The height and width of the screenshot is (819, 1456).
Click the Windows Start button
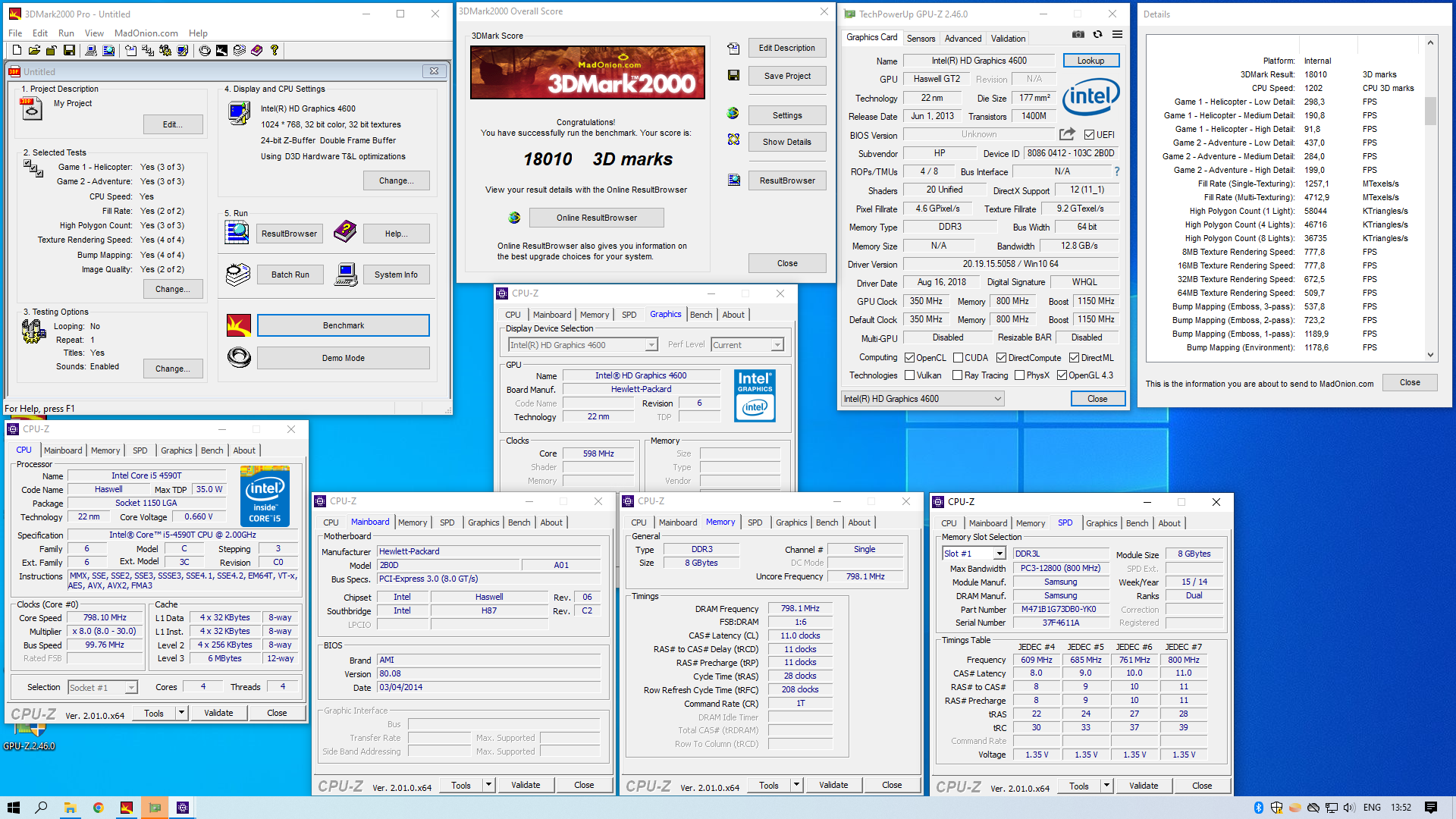(x=14, y=808)
